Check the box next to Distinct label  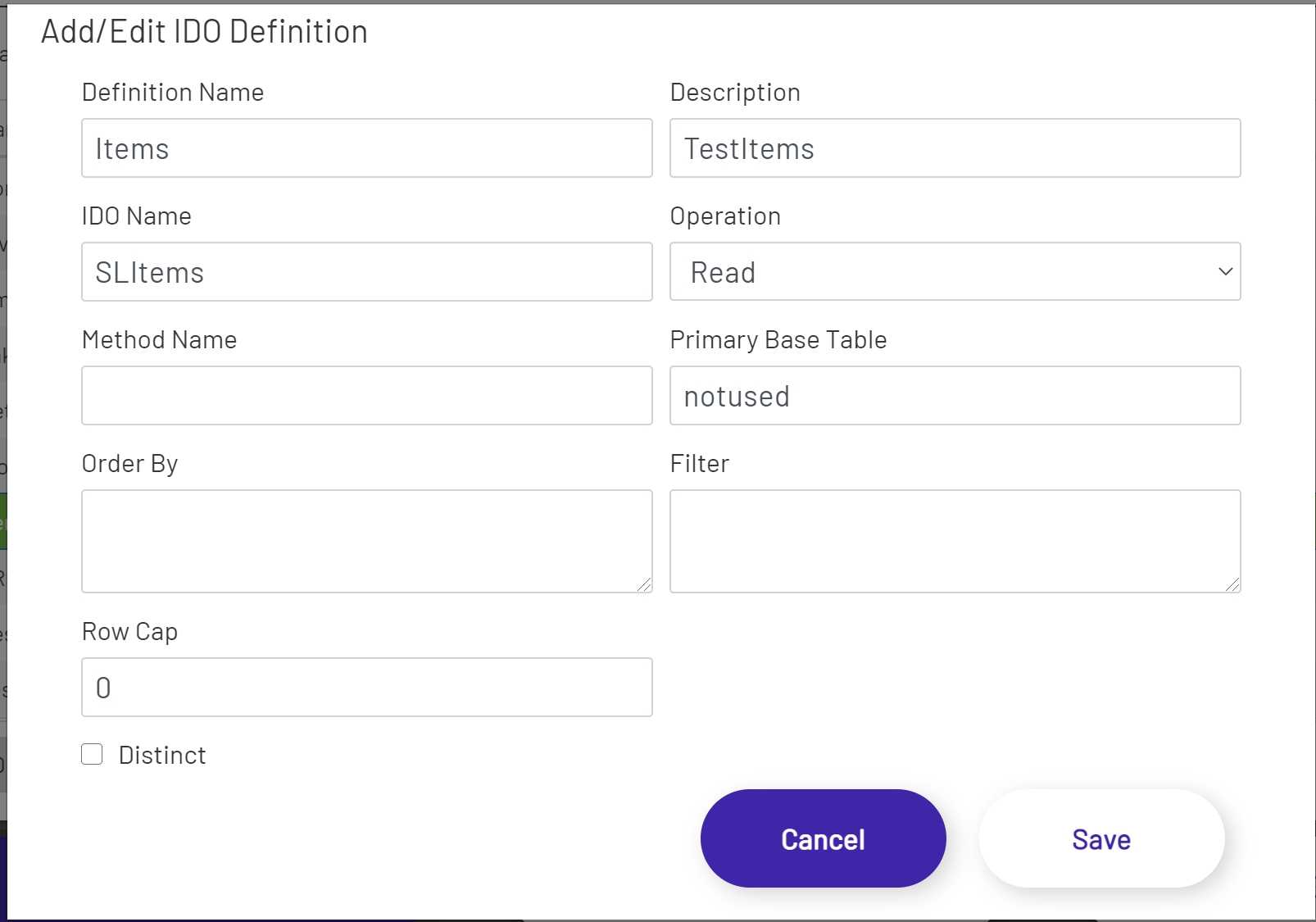click(x=91, y=754)
